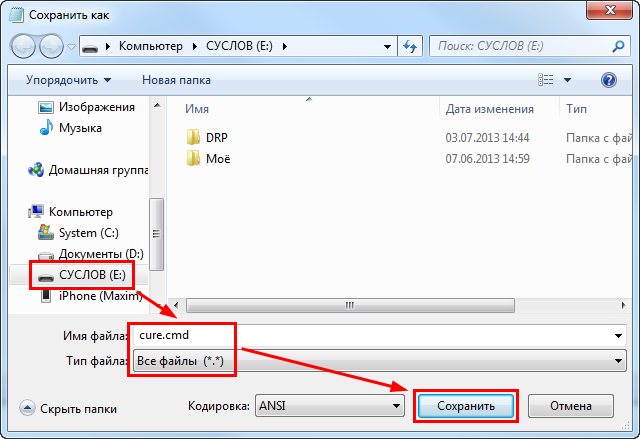This screenshot has height=439, width=640.
Task: Change the view with the view icon
Action: (x=546, y=80)
